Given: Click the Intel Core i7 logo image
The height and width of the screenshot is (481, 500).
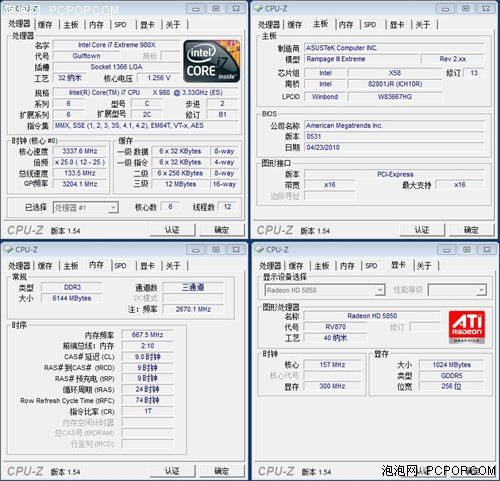Looking at the screenshot, I should point(212,61).
